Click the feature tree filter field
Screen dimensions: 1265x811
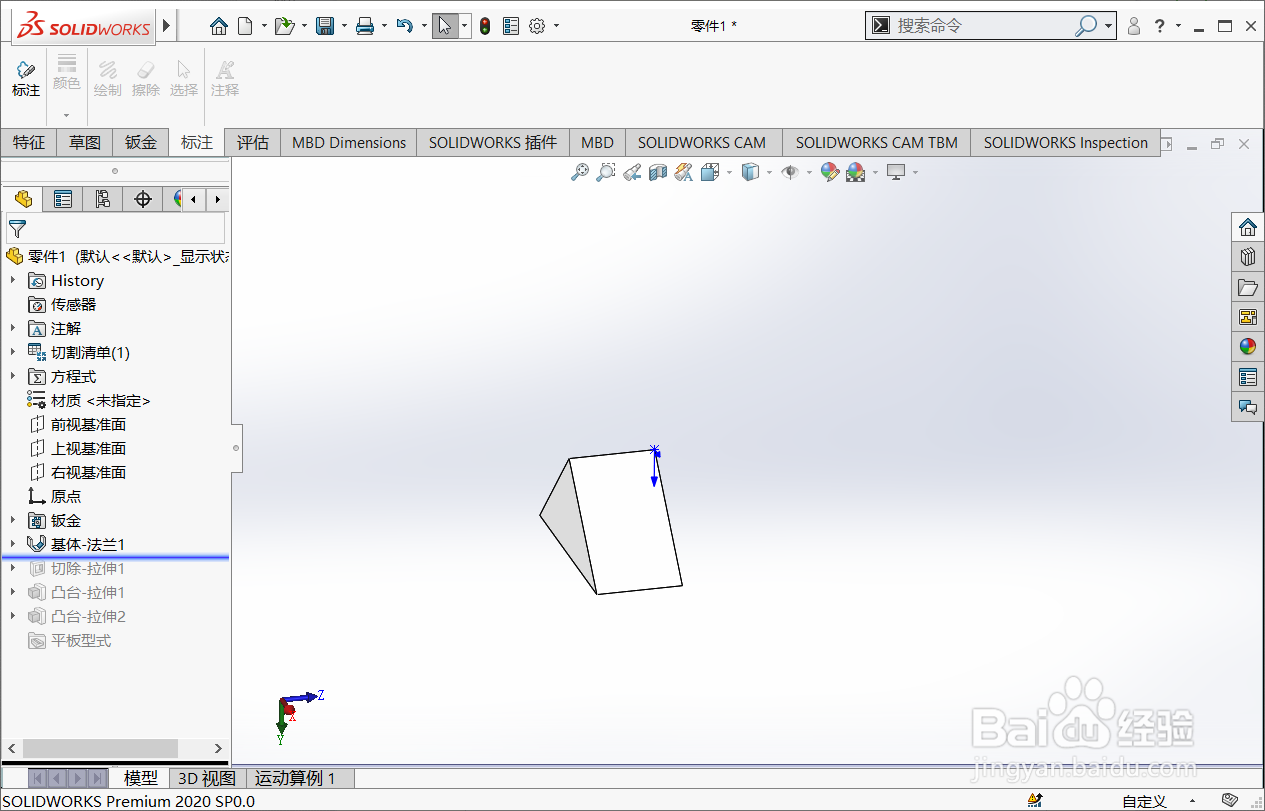point(116,229)
